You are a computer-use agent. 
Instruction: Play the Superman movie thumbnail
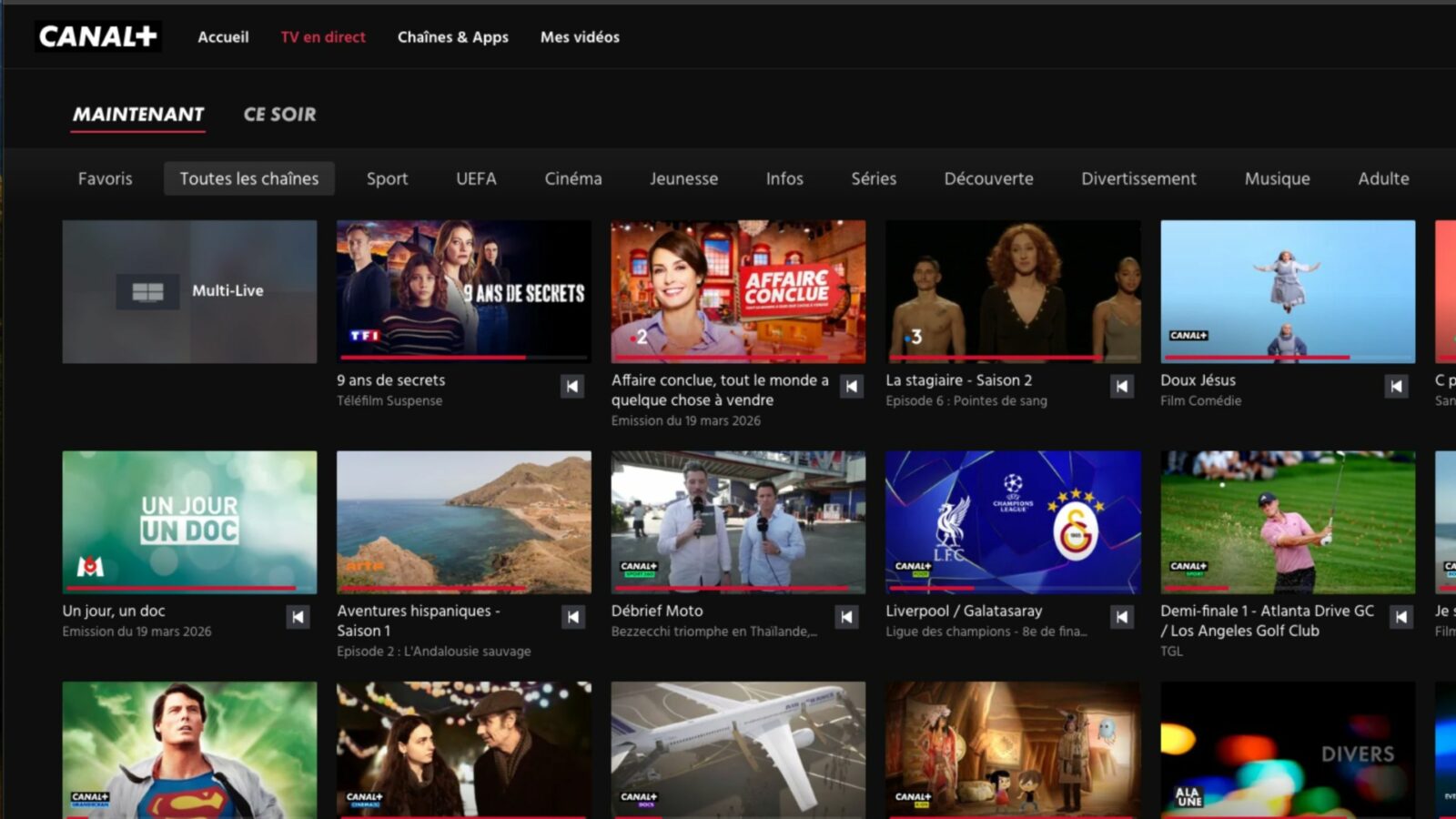(x=189, y=749)
